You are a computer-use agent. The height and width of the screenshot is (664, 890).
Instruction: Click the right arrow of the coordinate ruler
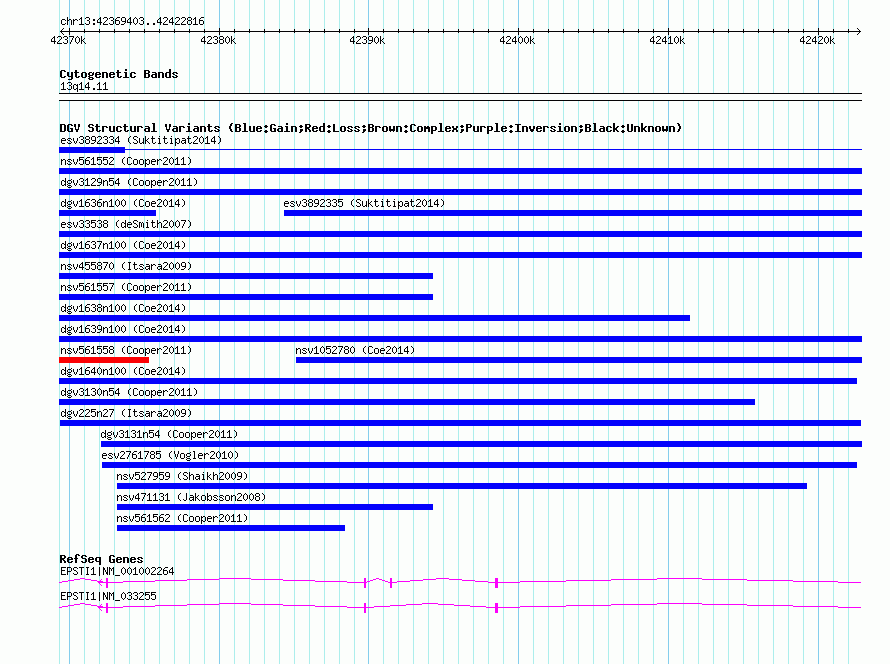pos(858,31)
